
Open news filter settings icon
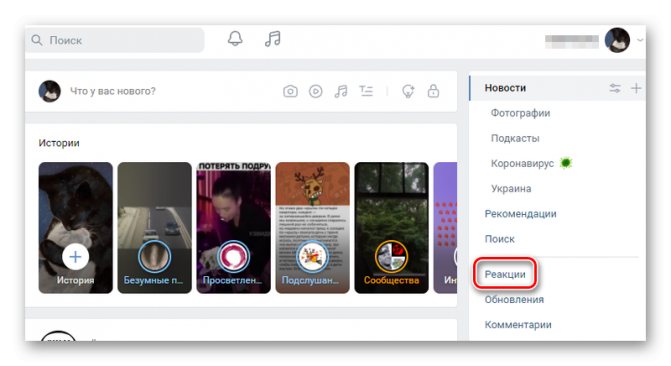click(615, 88)
